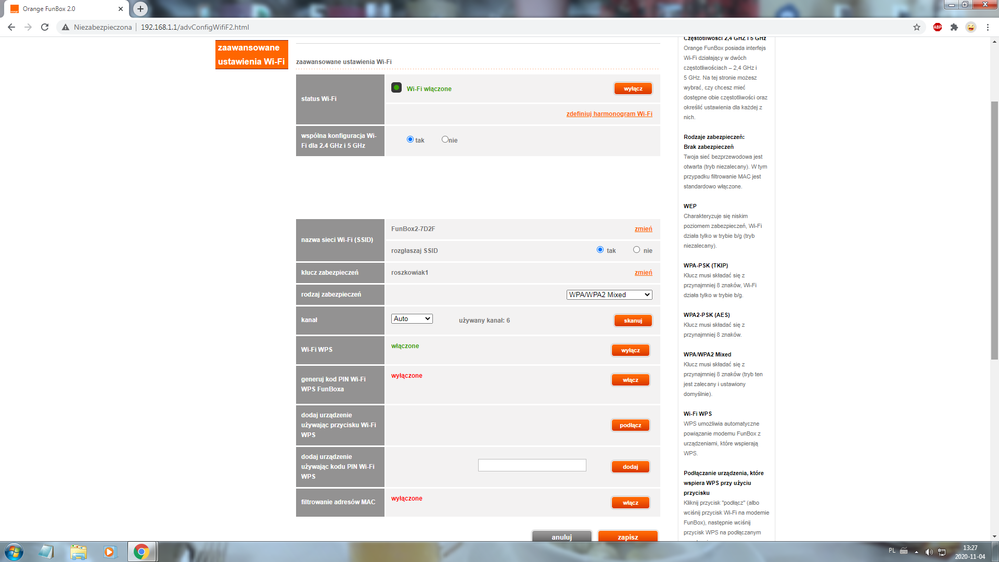Click the skanuj channel button

[633, 321]
